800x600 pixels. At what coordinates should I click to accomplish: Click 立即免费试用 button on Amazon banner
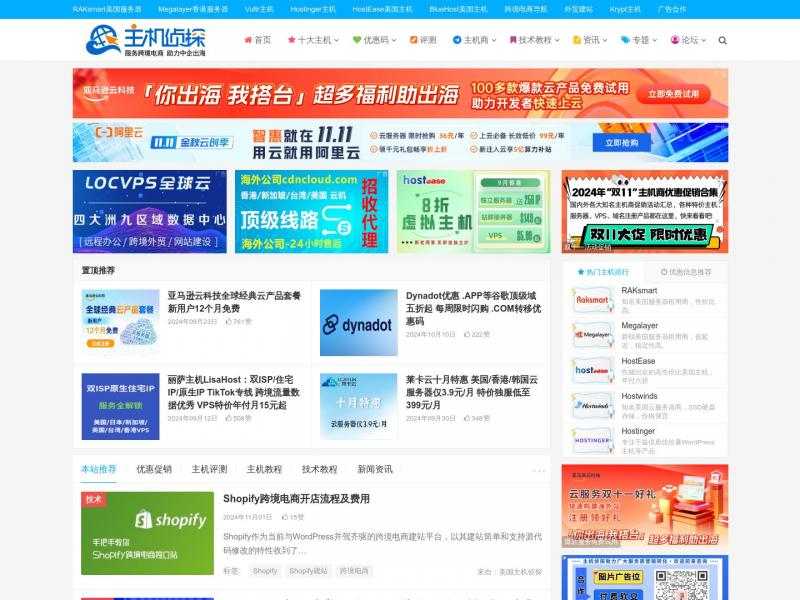[673, 94]
